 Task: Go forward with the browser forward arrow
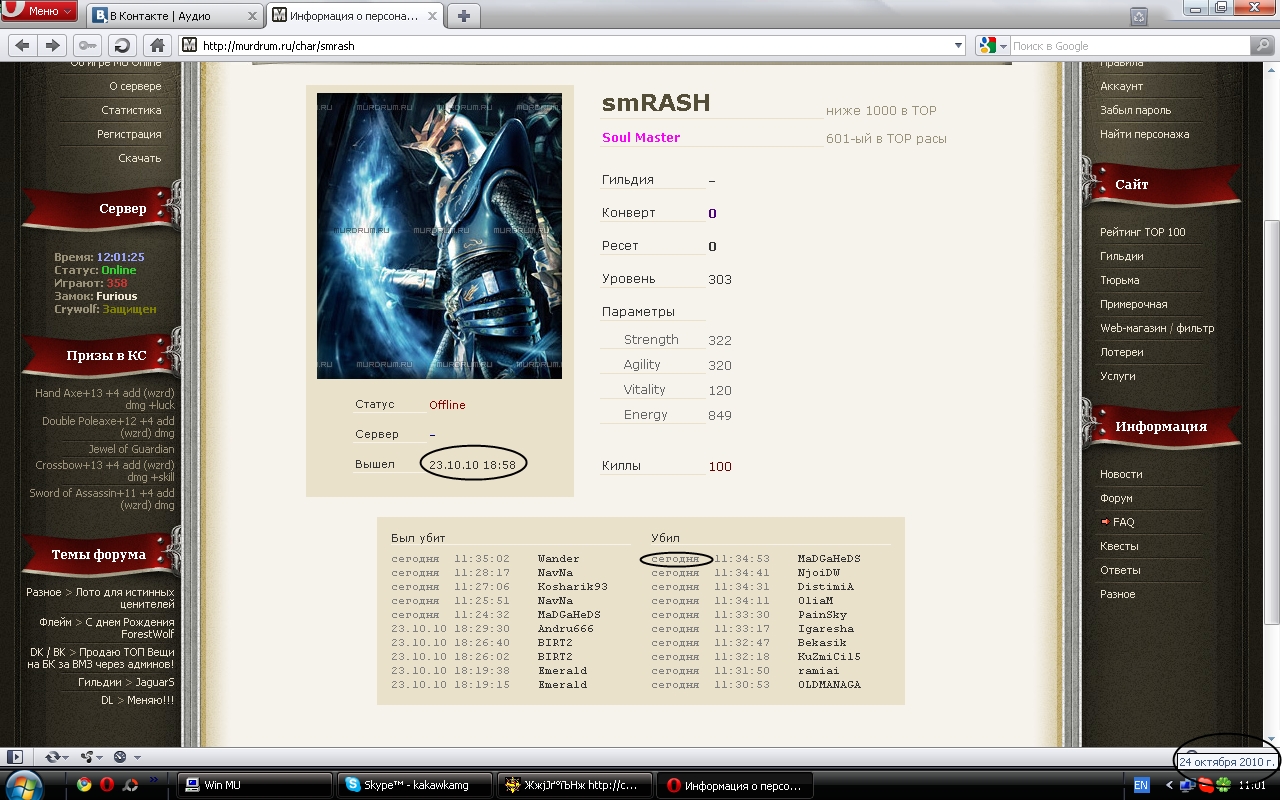tap(53, 45)
